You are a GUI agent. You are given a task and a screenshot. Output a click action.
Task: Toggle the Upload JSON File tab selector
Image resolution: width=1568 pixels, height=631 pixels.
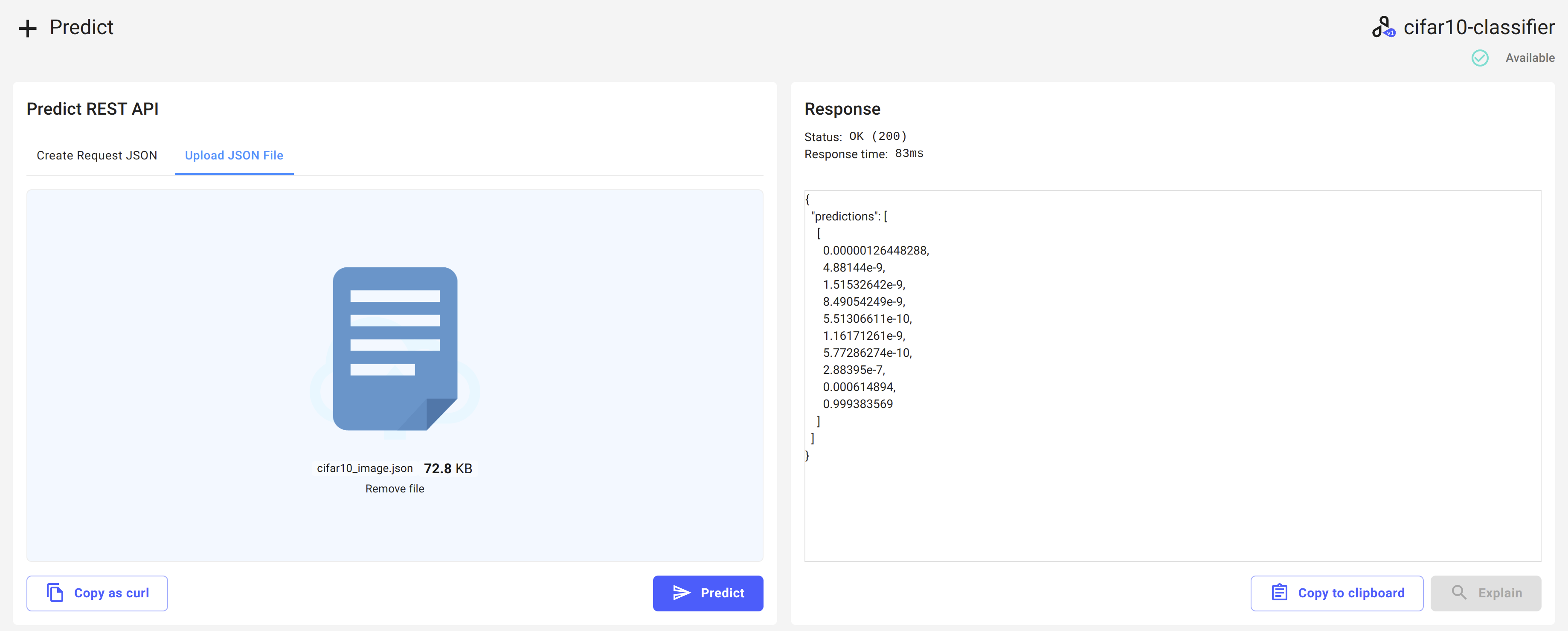pos(234,155)
